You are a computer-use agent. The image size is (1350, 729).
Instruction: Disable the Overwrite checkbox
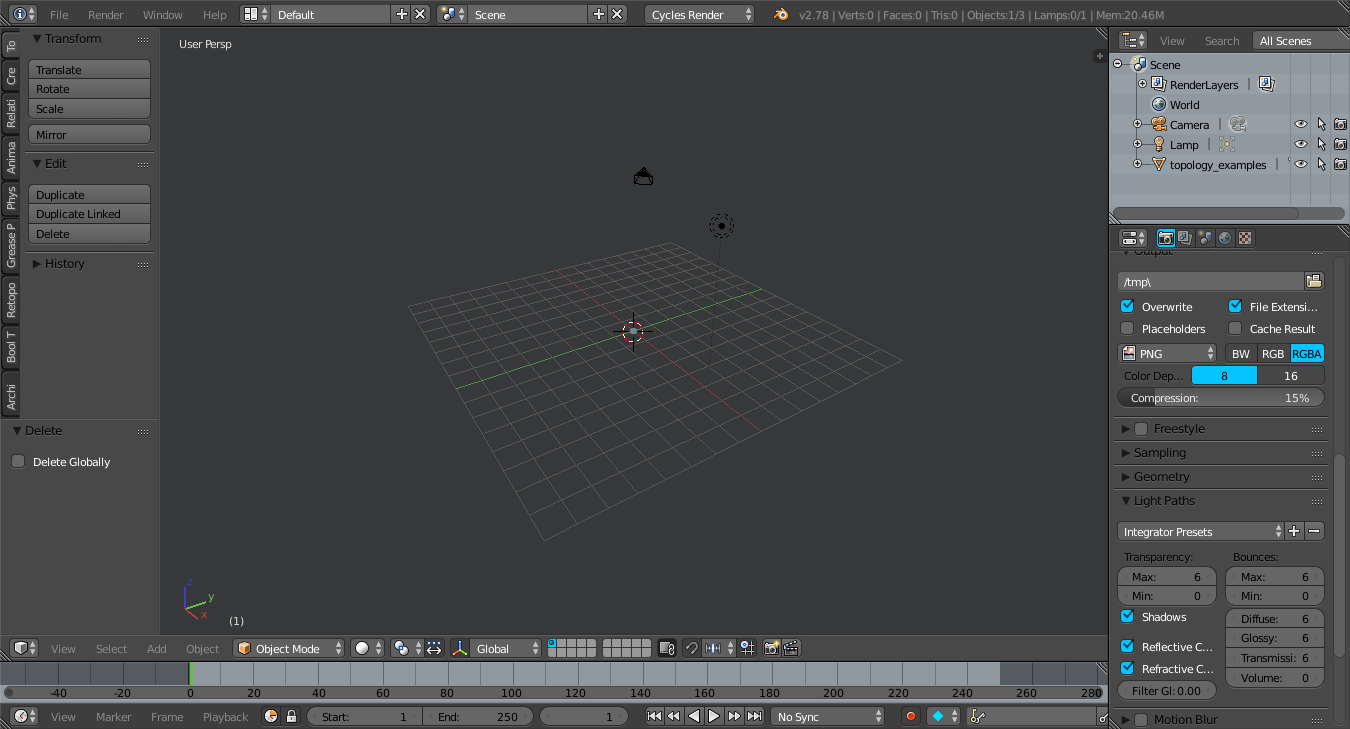[x=1126, y=306]
